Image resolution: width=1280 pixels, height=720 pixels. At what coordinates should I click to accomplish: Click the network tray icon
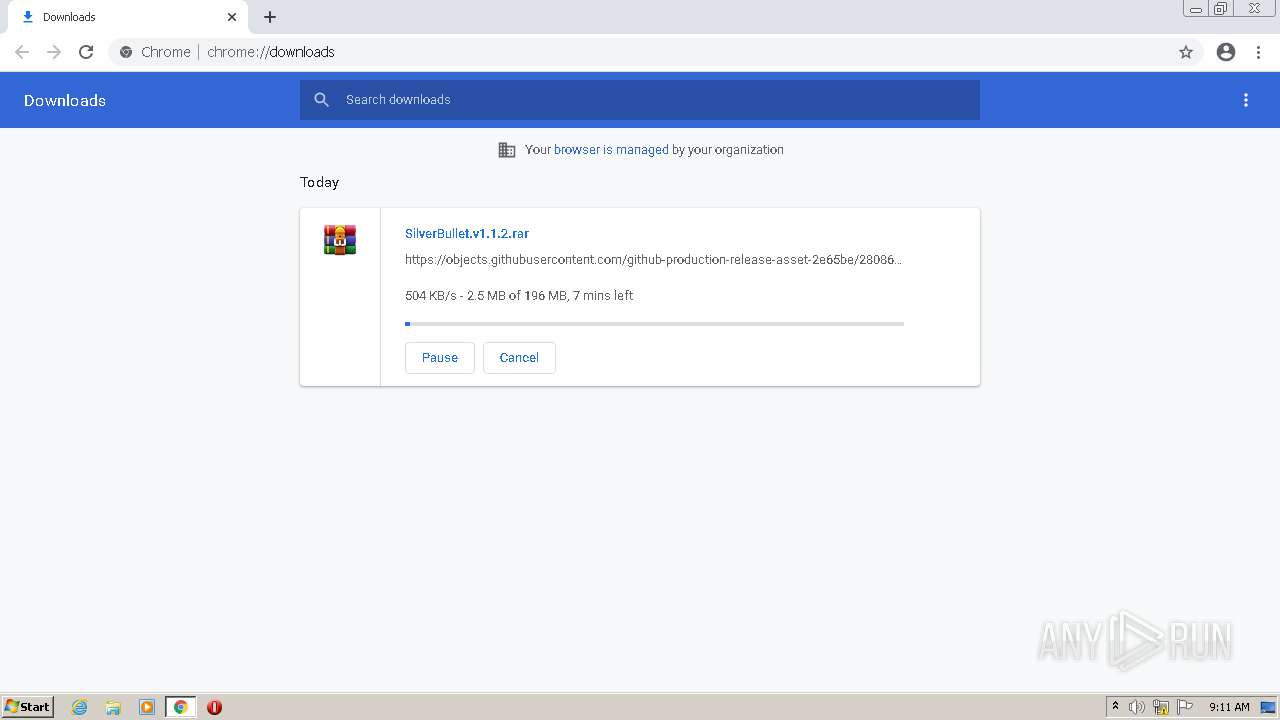(x=1161, y=707)
